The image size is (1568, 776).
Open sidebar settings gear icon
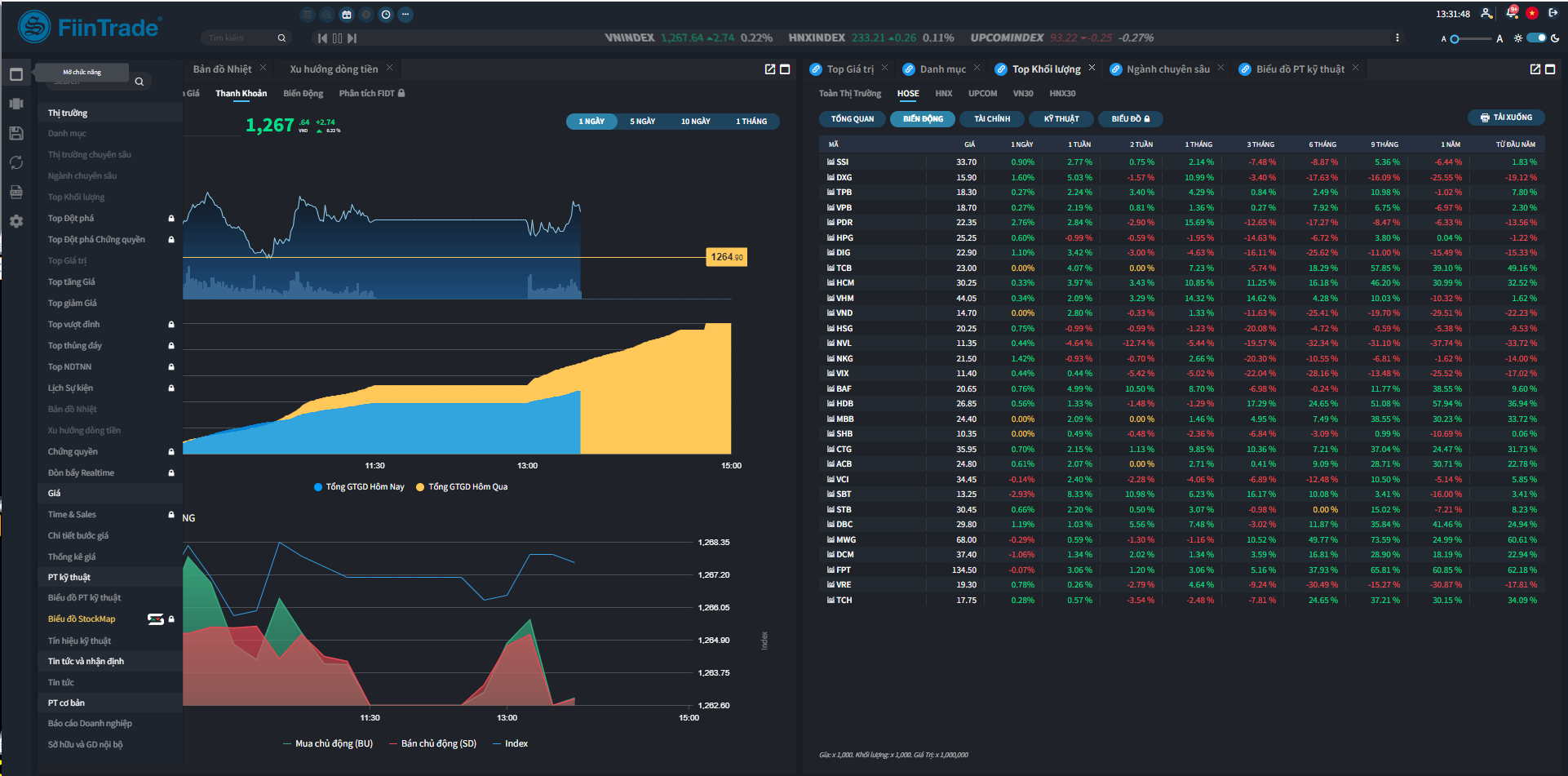coord(16,221)
